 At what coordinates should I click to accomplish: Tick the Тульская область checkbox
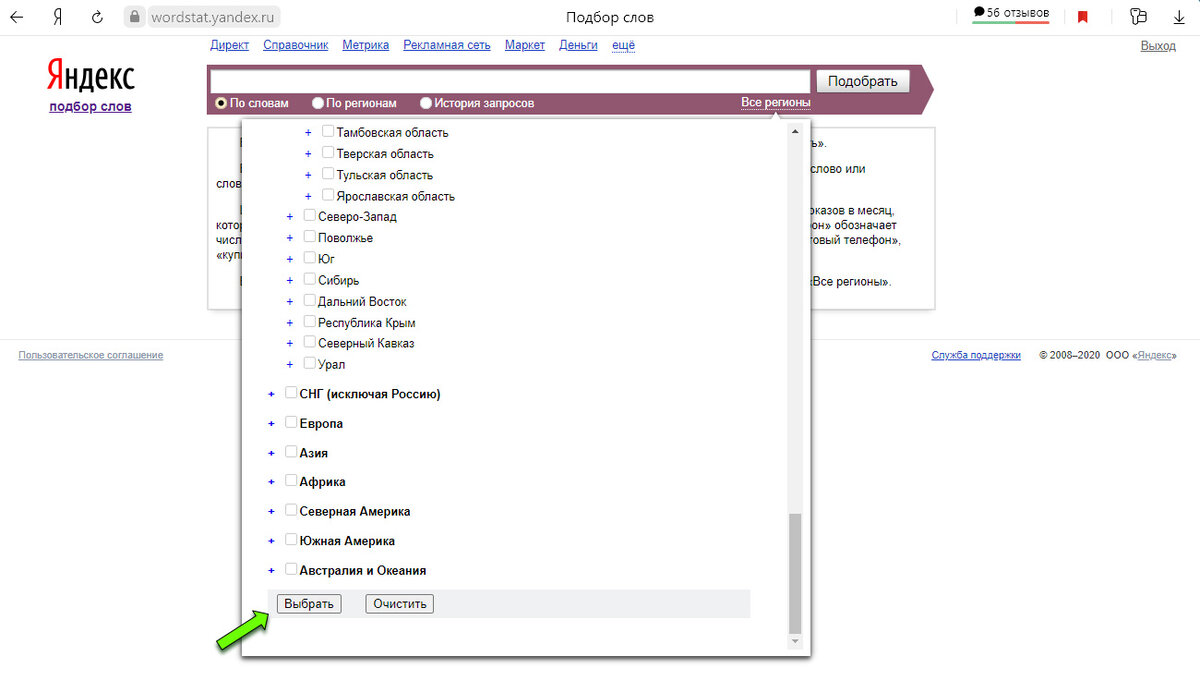328,174
